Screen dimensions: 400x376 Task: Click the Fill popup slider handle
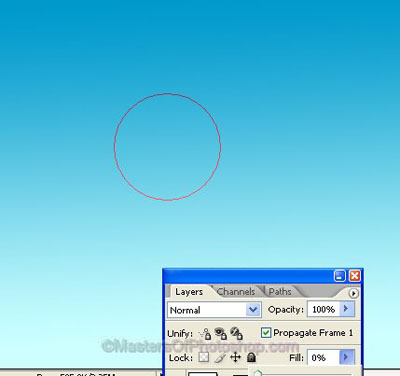pos(258,373)
